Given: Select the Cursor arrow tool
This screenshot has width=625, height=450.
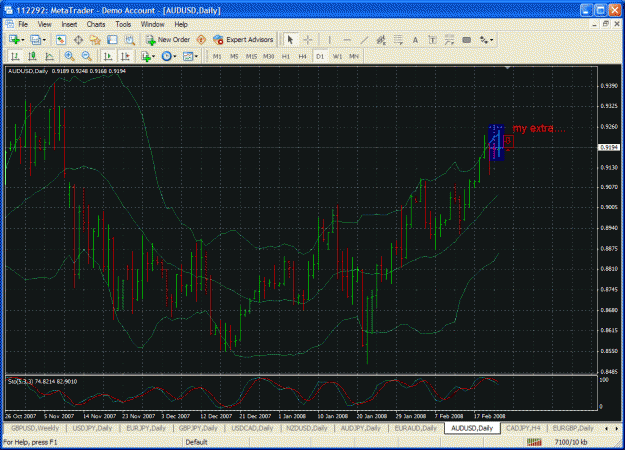Looking at the screenshot, I should tap(290, 39).
